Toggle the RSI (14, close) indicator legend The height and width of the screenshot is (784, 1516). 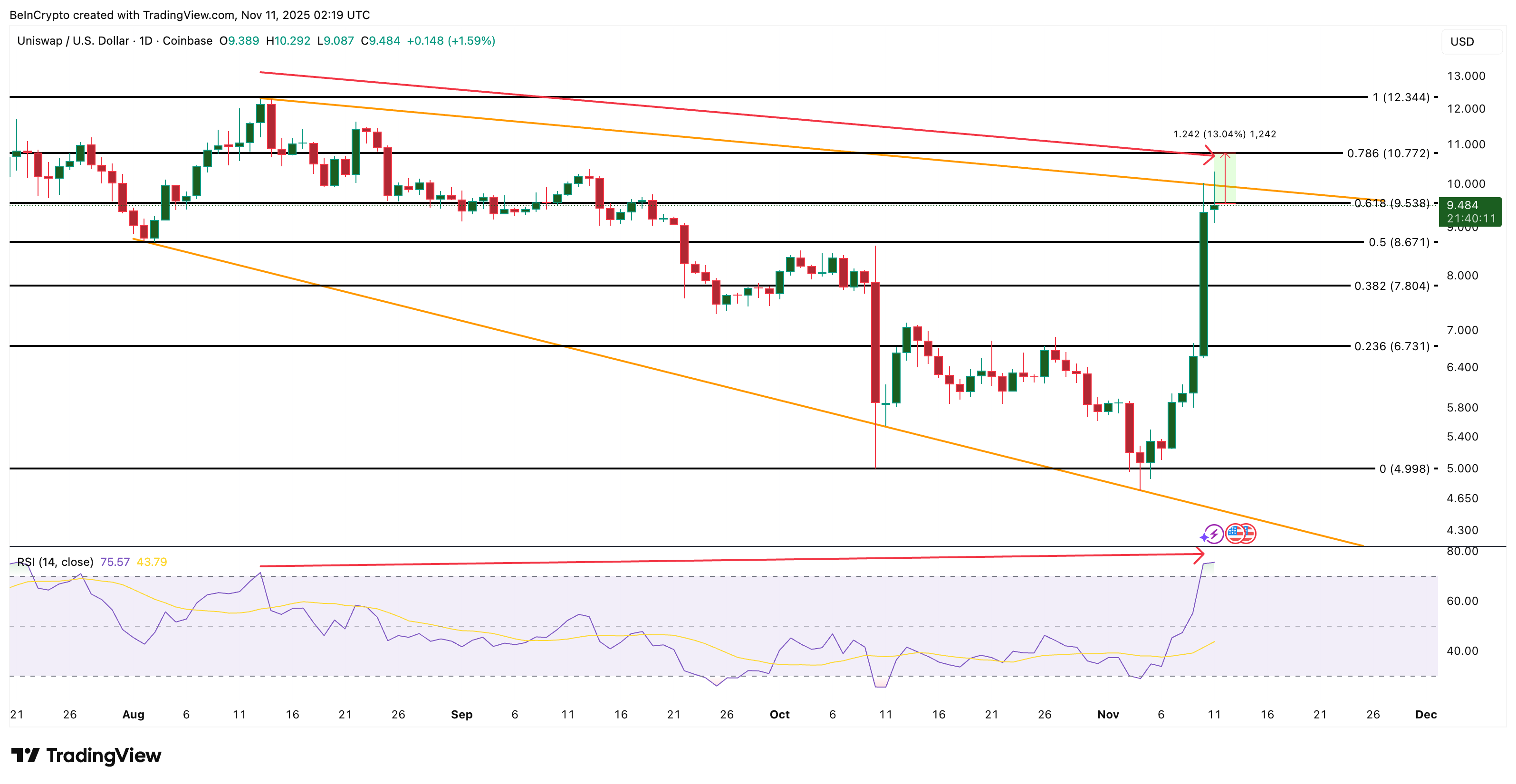point(56,562)
